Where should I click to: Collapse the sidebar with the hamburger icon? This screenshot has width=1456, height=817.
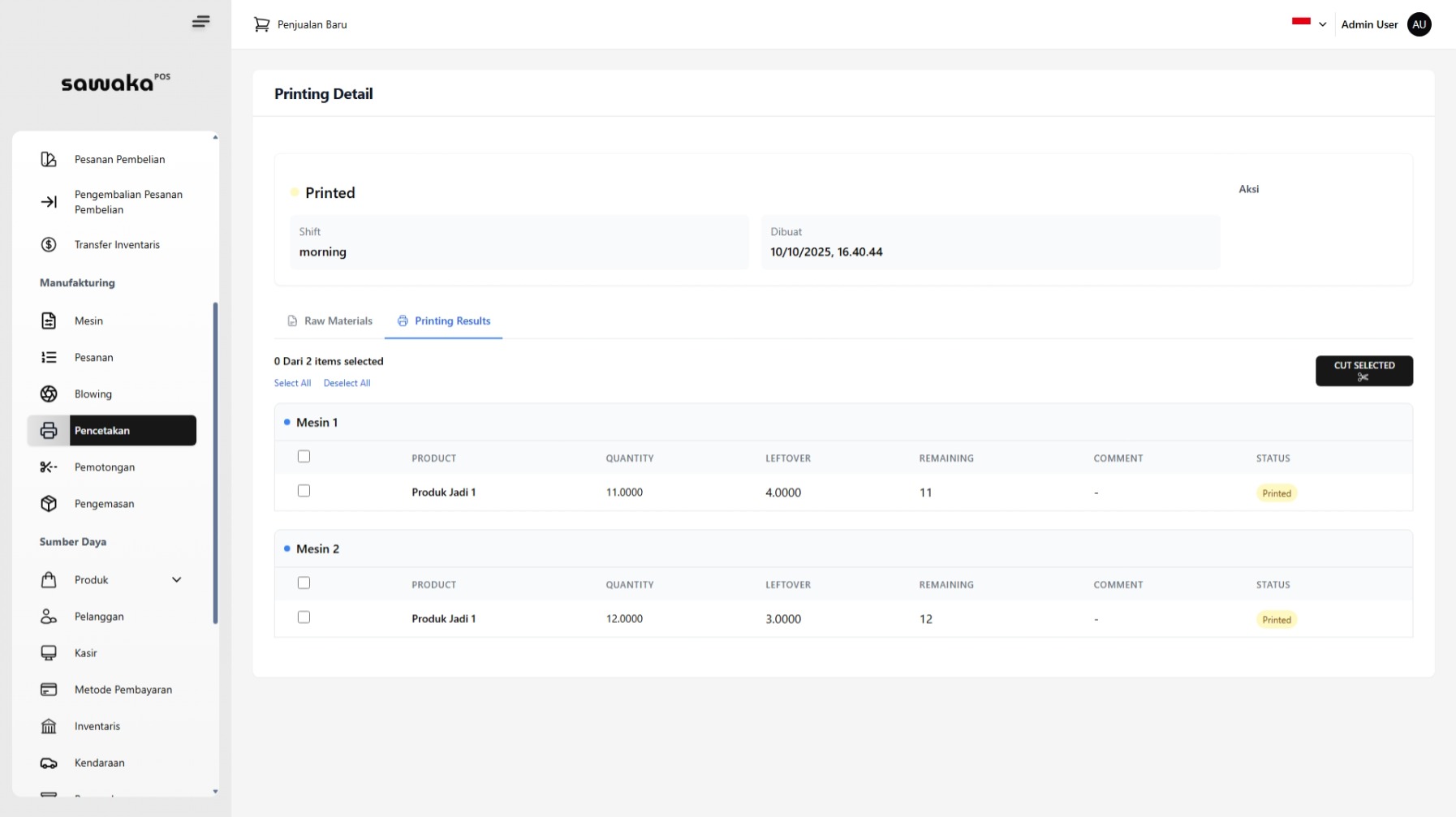coord(200,22)
